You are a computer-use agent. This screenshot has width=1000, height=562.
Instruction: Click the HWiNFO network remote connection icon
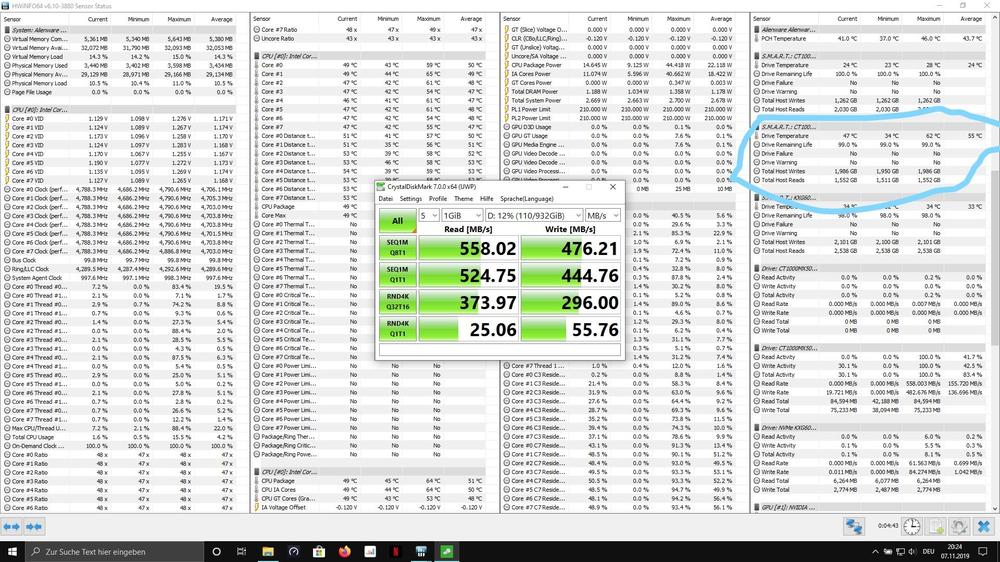[854, 526]
